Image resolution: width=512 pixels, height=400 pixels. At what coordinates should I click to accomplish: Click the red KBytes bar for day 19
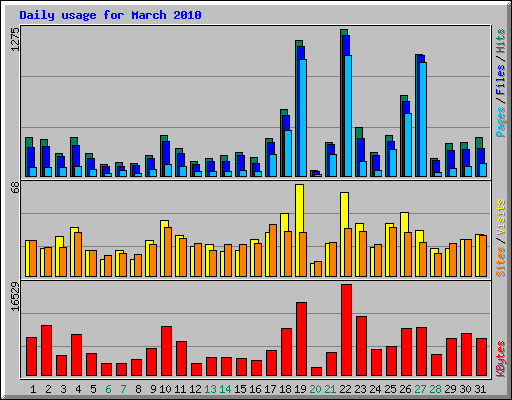pos(301,339)
